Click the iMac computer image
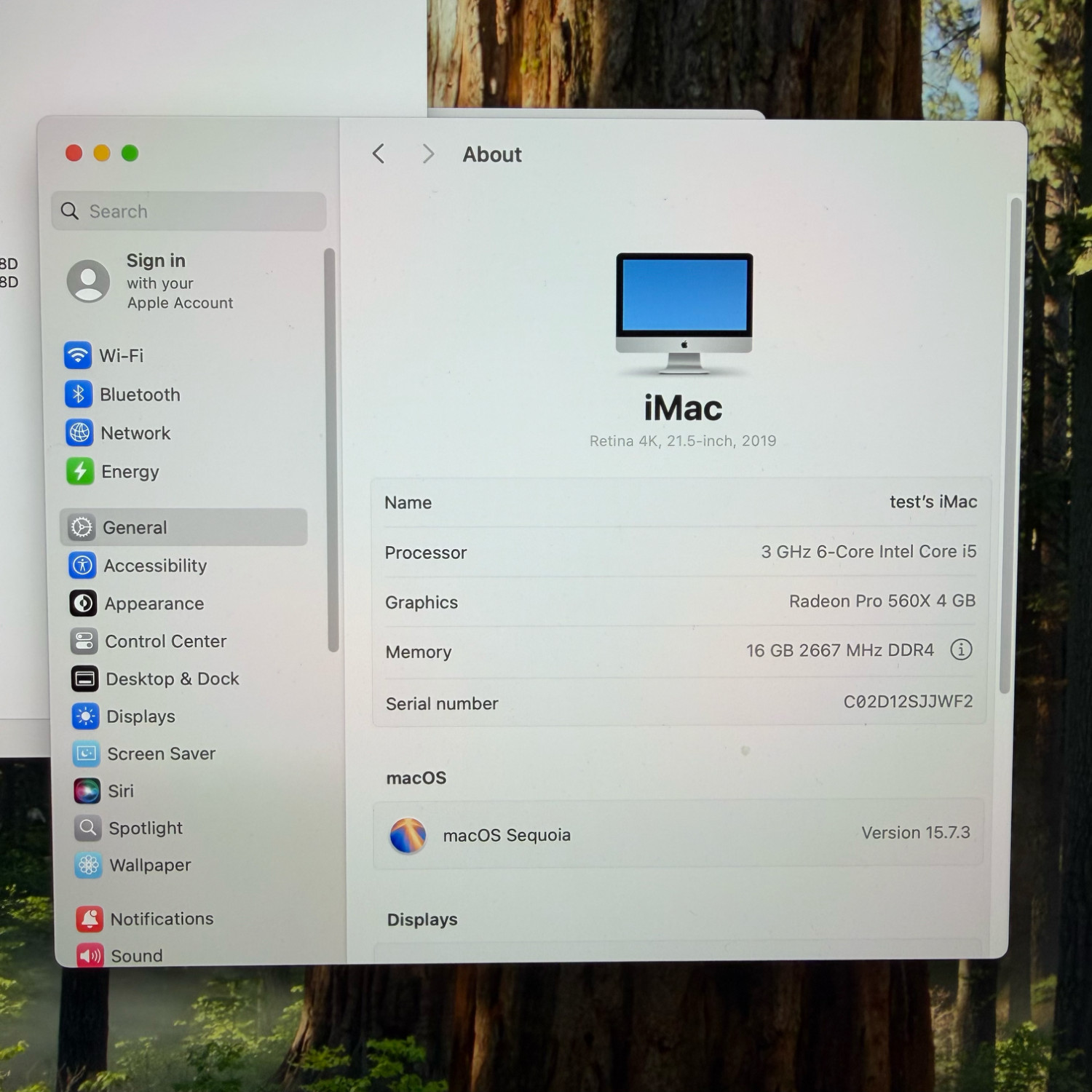Viewport: 1092px width, 1092px height. click(684, 313)
